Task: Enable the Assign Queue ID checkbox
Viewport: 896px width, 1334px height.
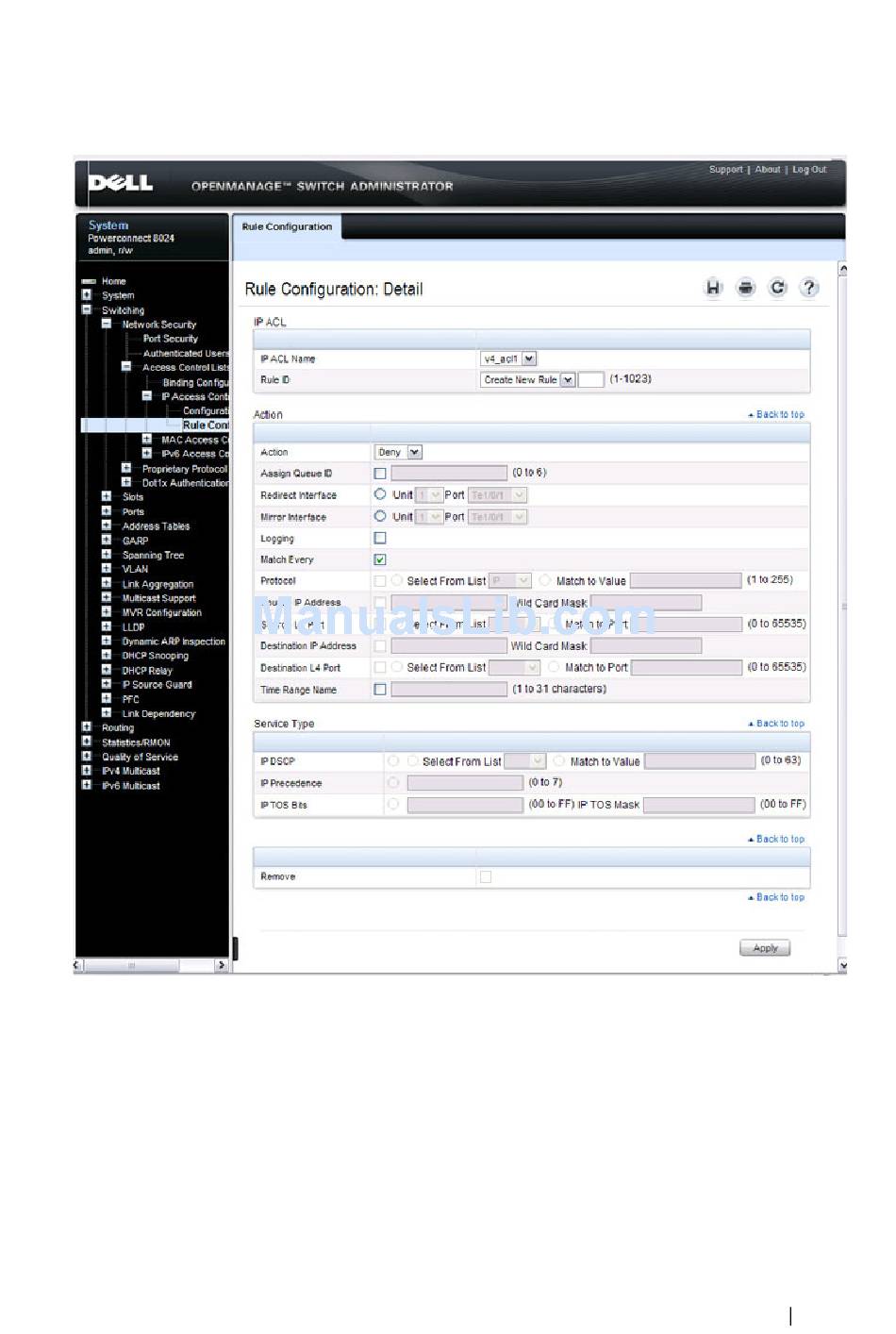Action: 380,474
